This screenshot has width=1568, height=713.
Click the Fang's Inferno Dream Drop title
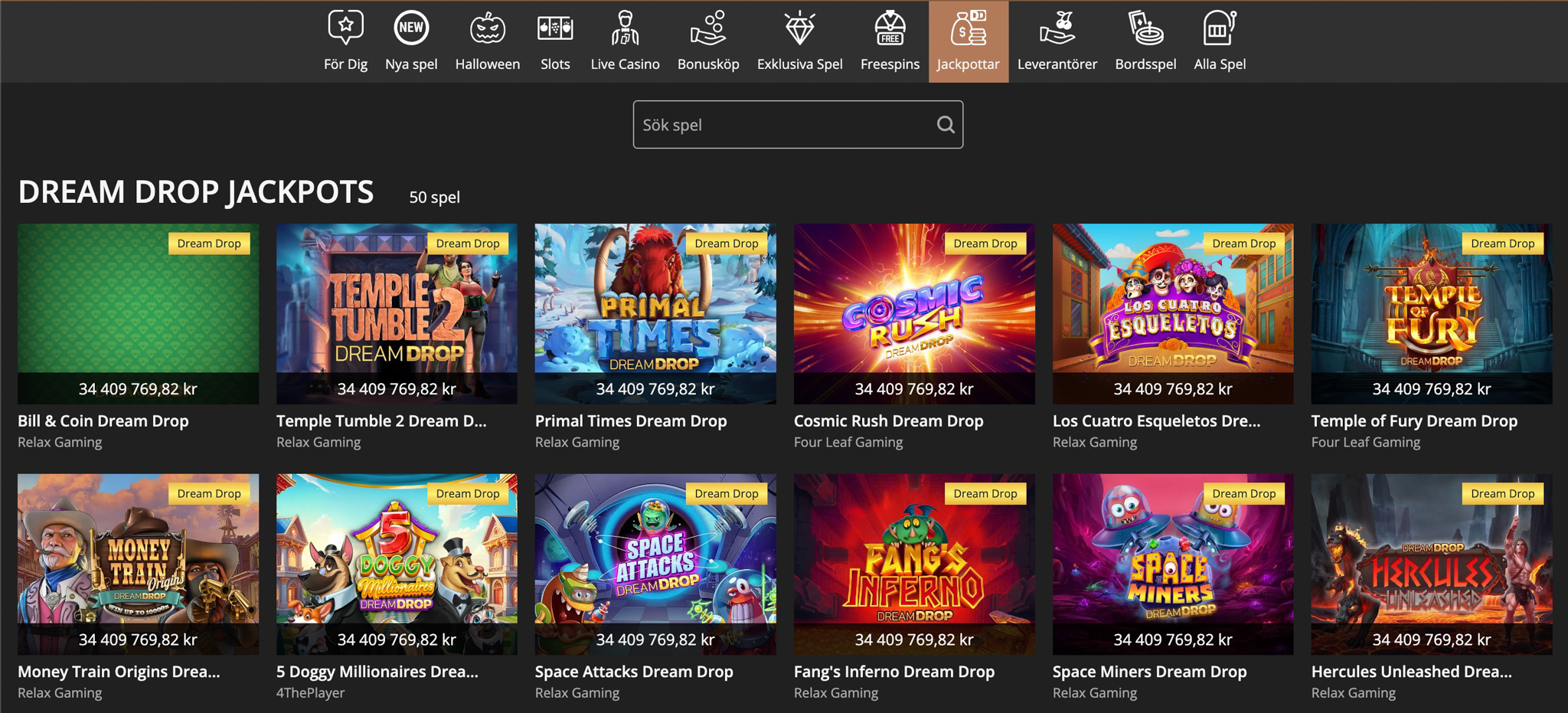pos(894,671)
